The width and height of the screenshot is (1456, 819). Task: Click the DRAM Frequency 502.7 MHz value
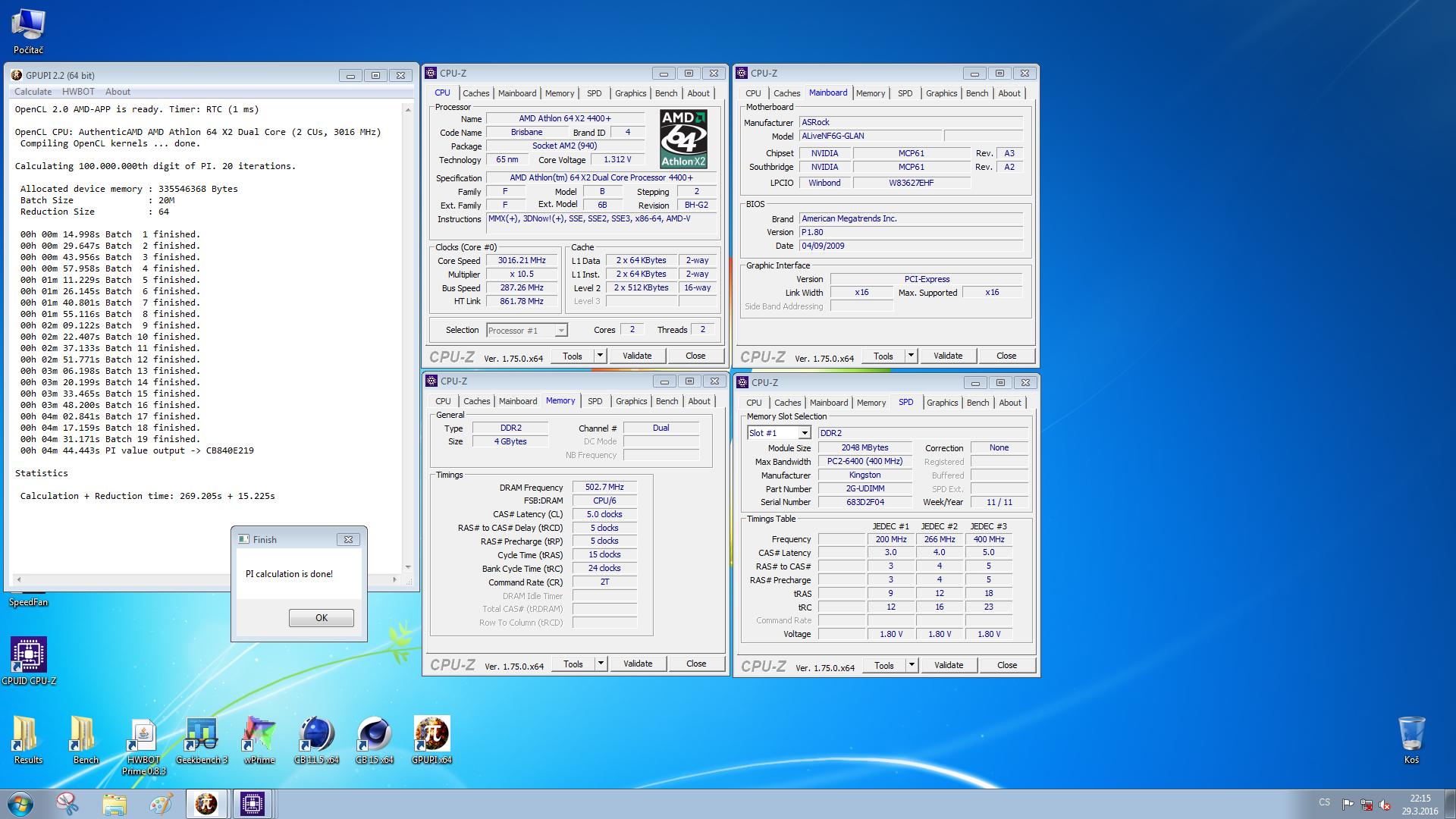(604, 487)
